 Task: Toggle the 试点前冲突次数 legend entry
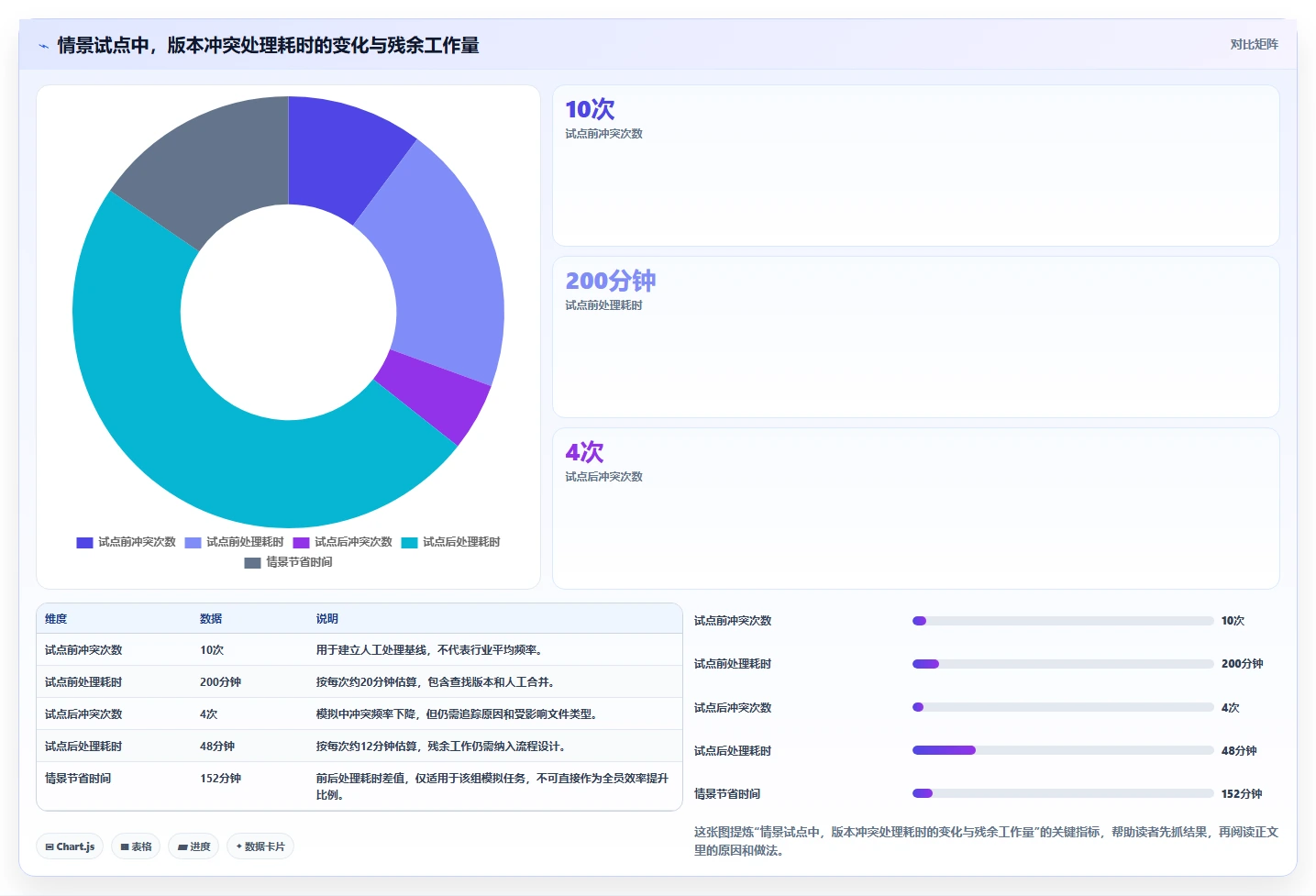[x=127, y=542]
